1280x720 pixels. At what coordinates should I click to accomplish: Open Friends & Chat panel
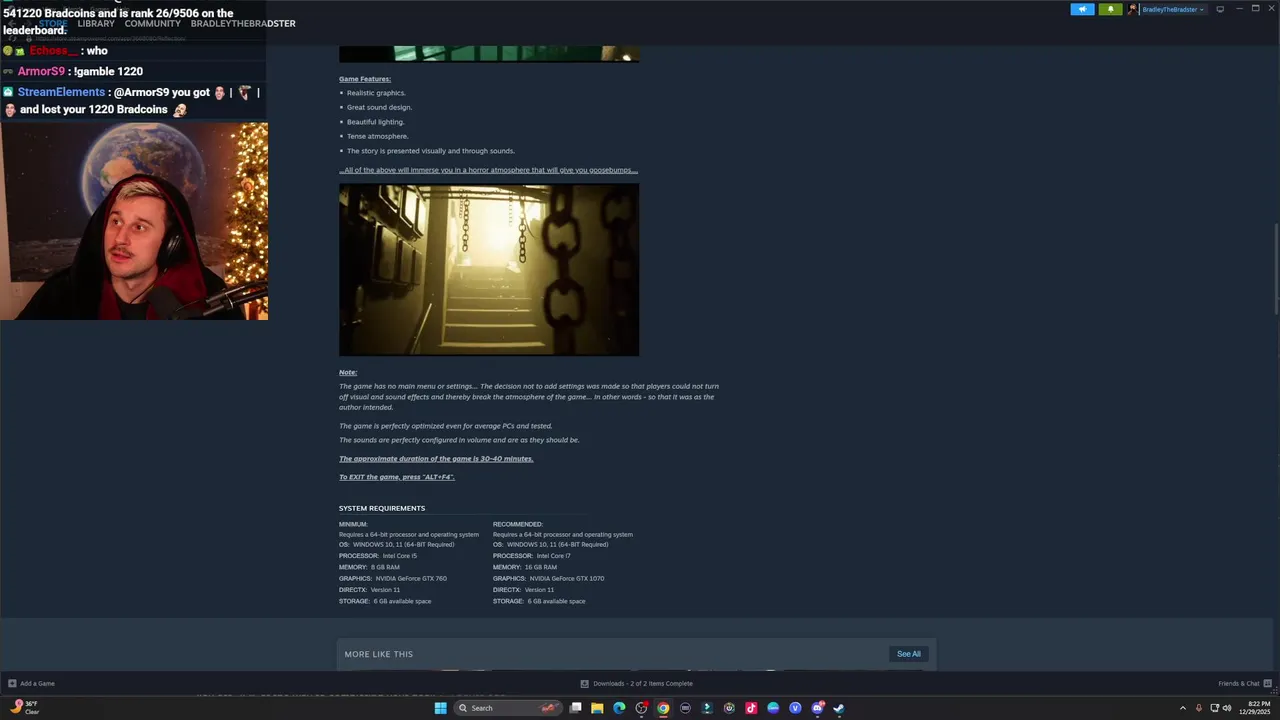tap(1244, 684)
